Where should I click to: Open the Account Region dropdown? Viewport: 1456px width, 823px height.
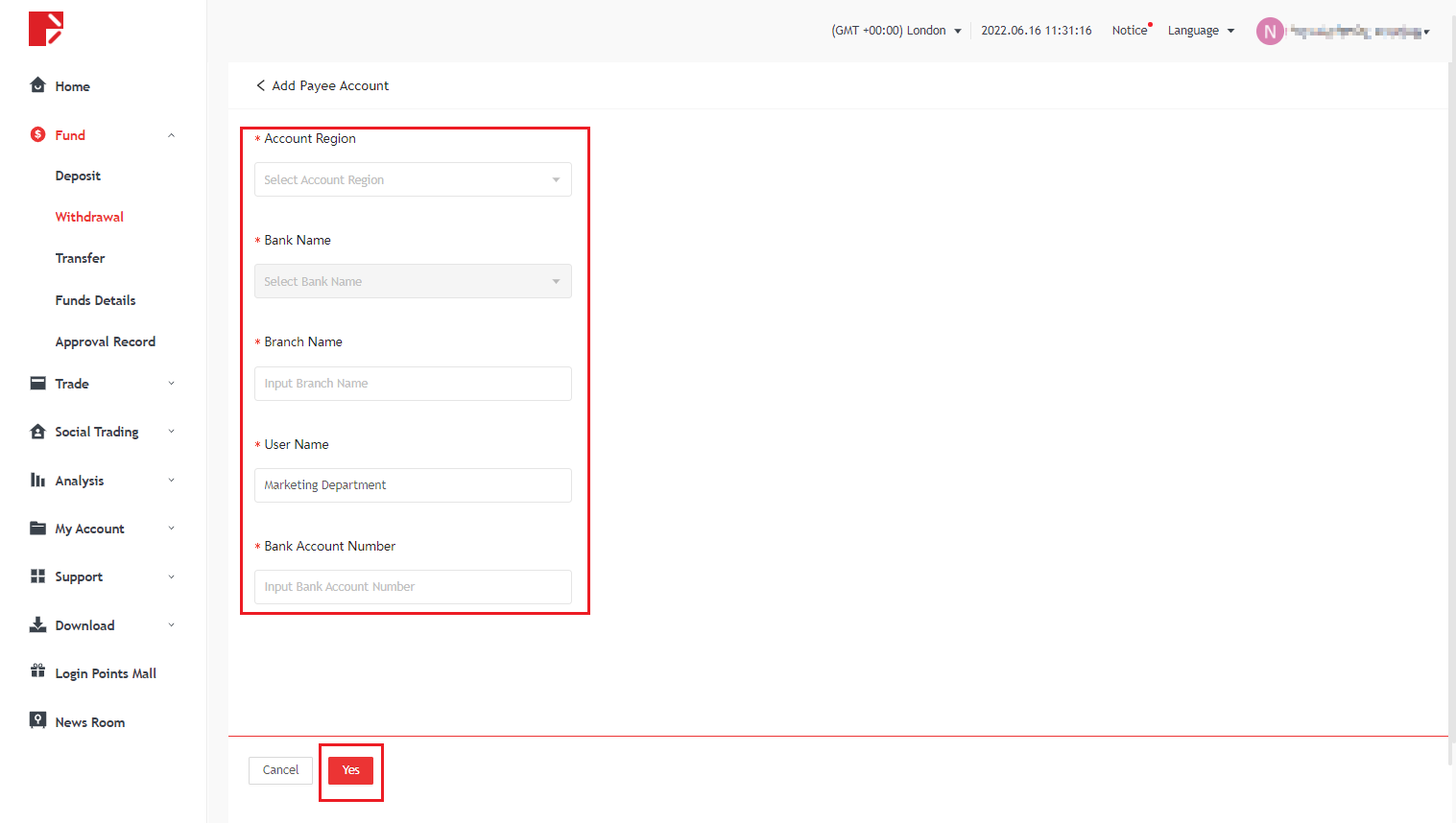pos(413,179)
